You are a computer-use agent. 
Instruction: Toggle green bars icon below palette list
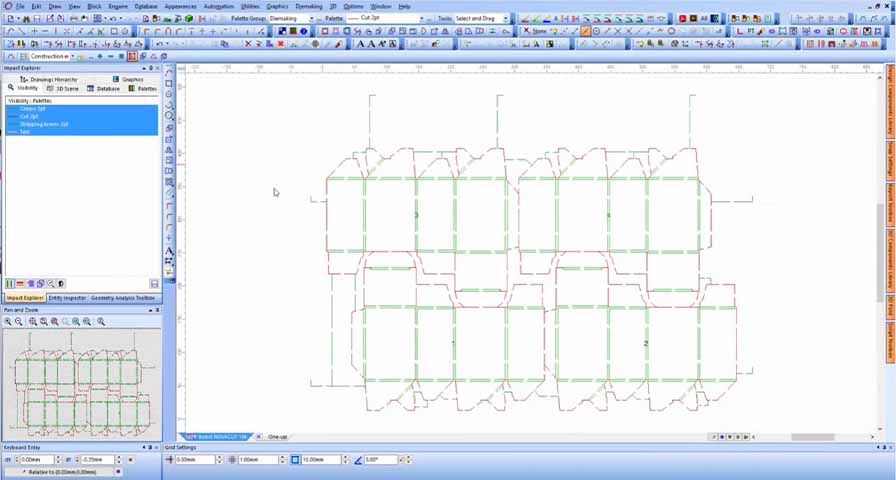coord(9,283)
